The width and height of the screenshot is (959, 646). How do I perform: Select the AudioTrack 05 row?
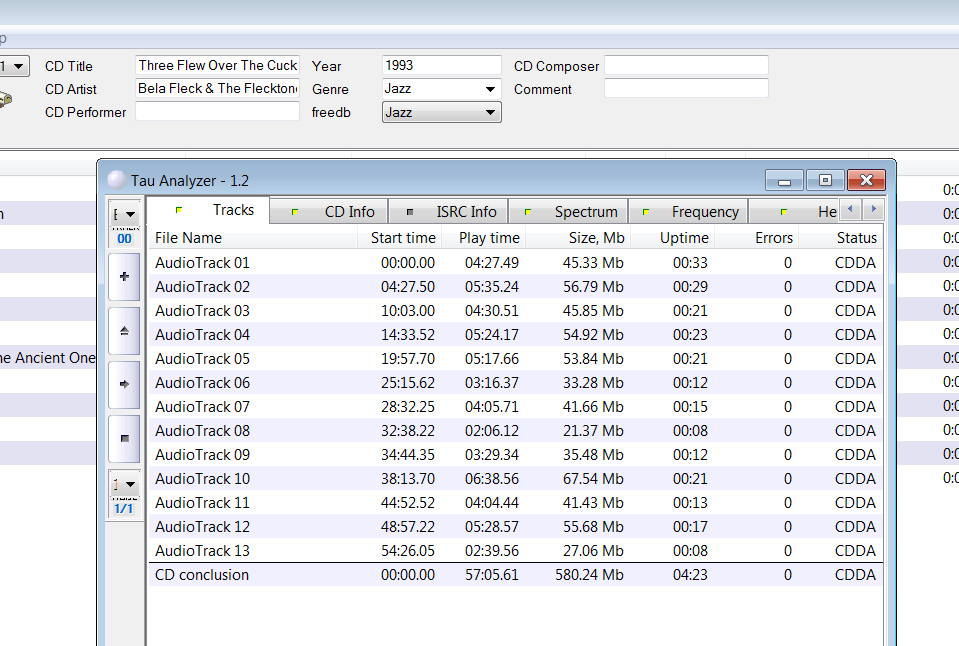point(515,358)
